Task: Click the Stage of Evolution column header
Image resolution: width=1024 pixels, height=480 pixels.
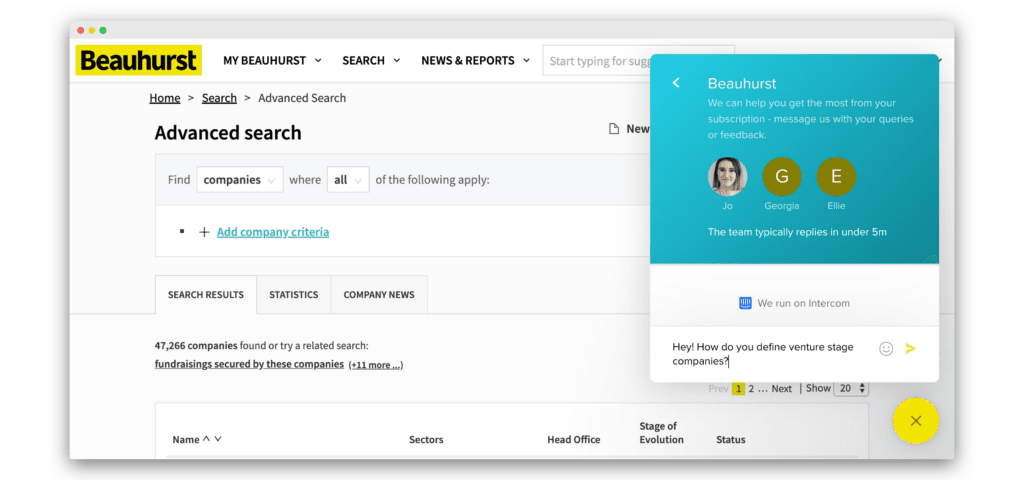Action: point(661,433)
